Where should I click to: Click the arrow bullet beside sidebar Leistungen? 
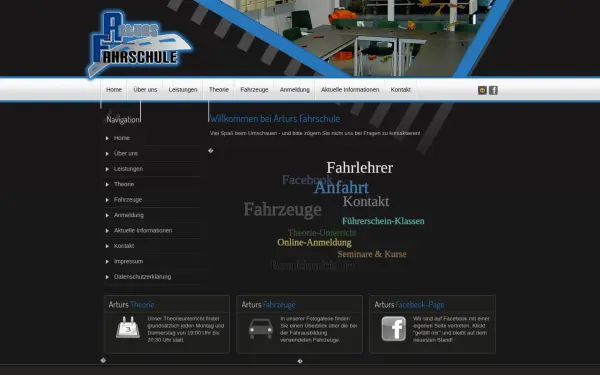tap(107, 169)
